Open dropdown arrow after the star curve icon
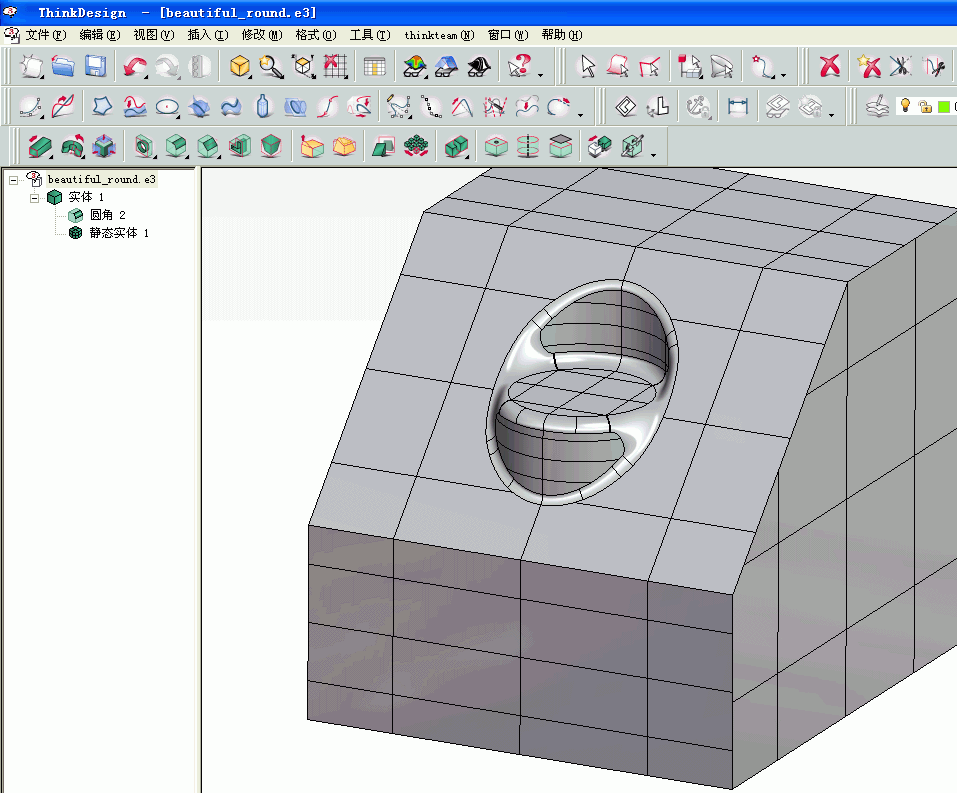The image size is (957, 793). pyautogui.click(x=784, y=75)
